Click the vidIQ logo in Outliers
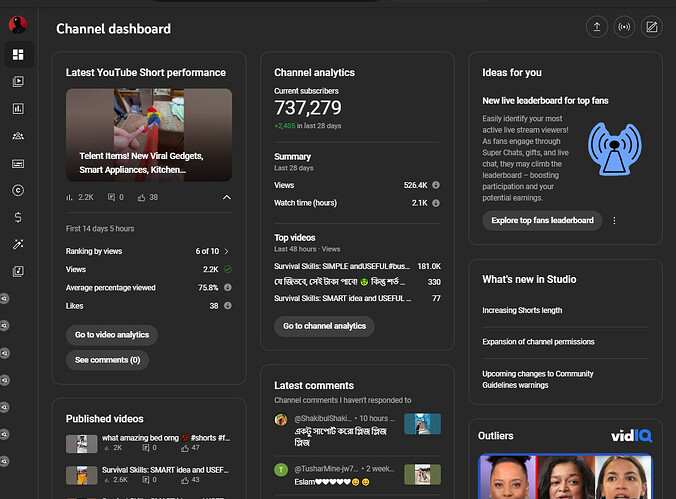Screen dimensions: 676x499 click(631, 436)
